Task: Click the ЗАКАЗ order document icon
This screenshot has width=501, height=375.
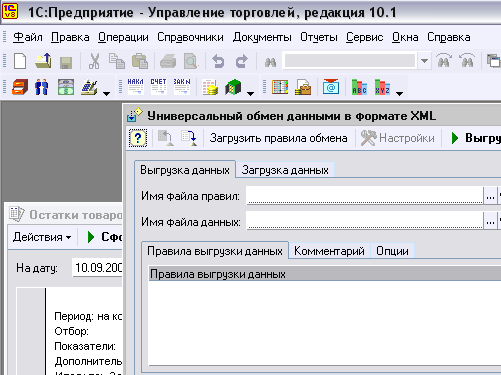Action: [x=182, y=87]
